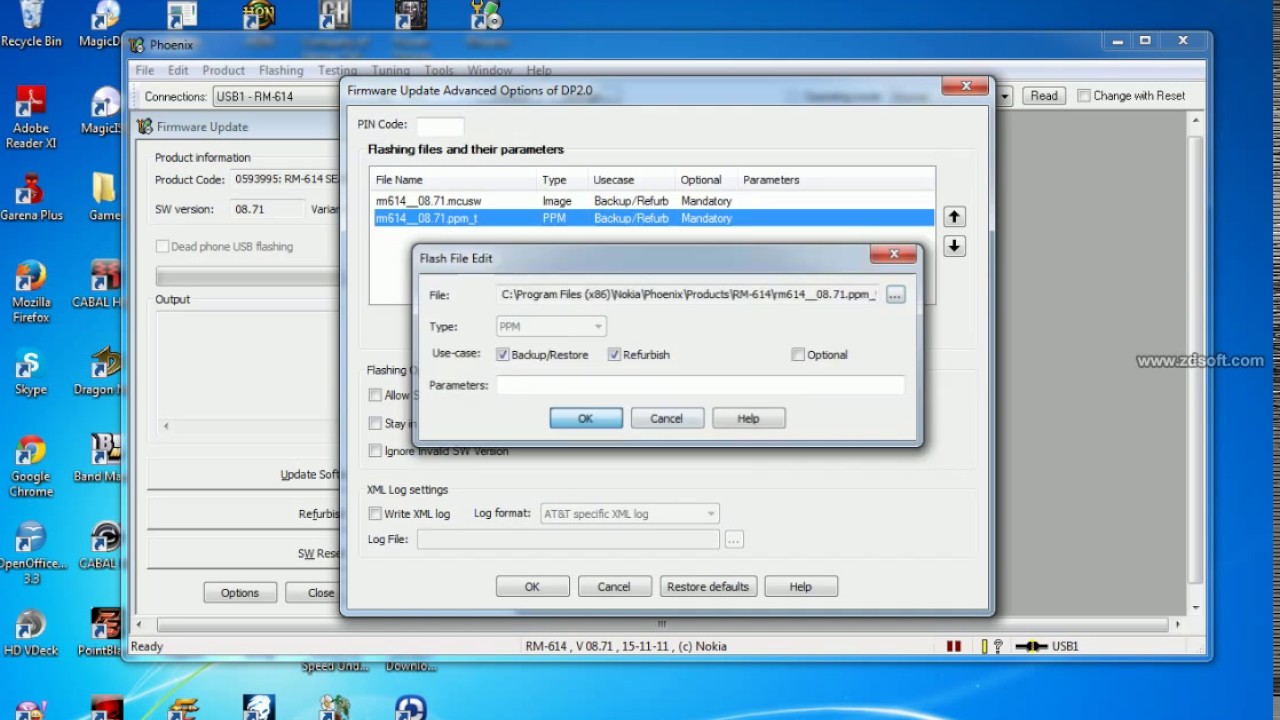The height and width of the screenshot is (720, 1280).
Task: Select rm614__08.71.ppm_t file row
Action: pyautogui.click(x=654, y=218)
